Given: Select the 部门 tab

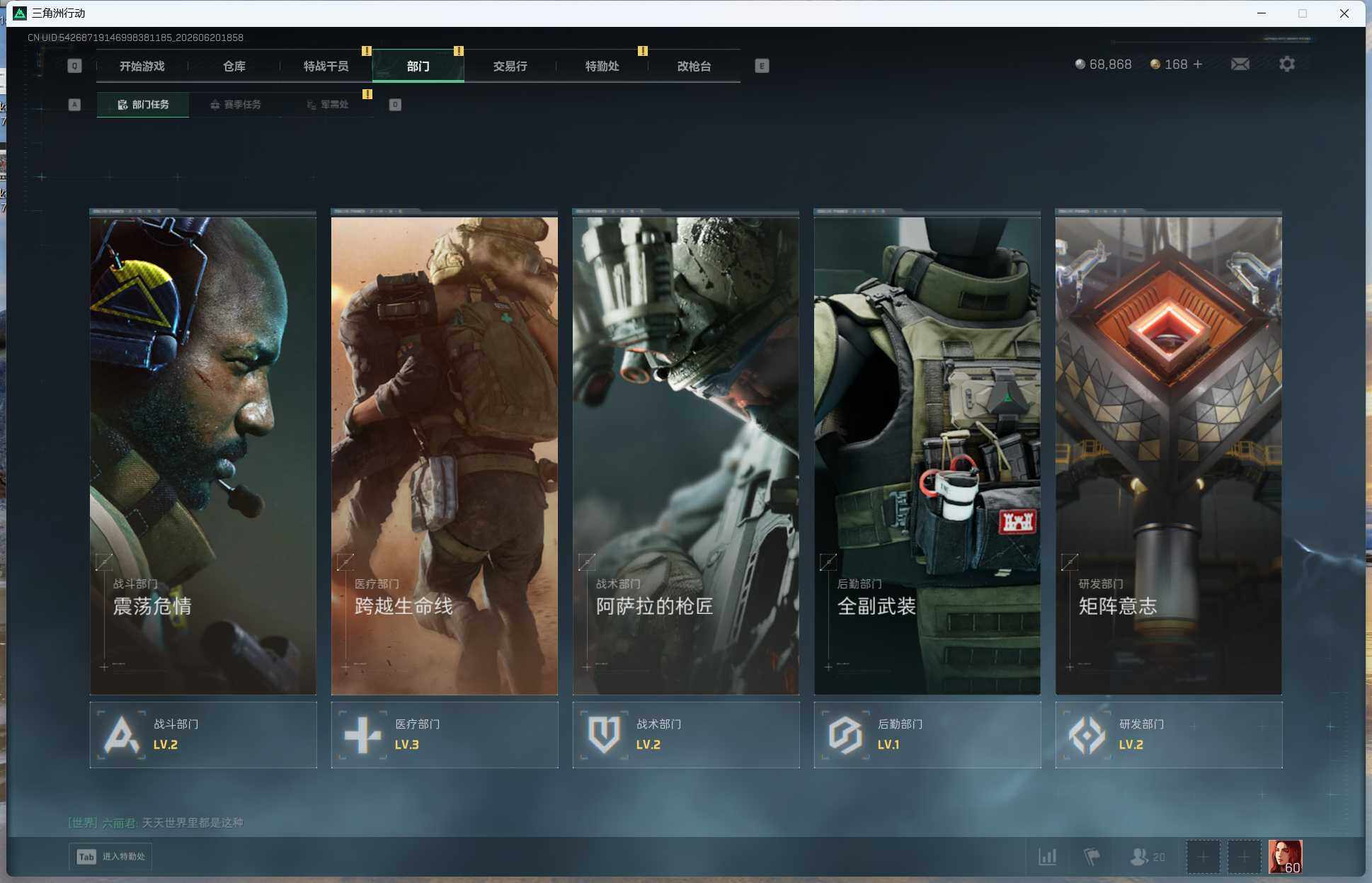Looking at the screenshot, I should point(418,66).
